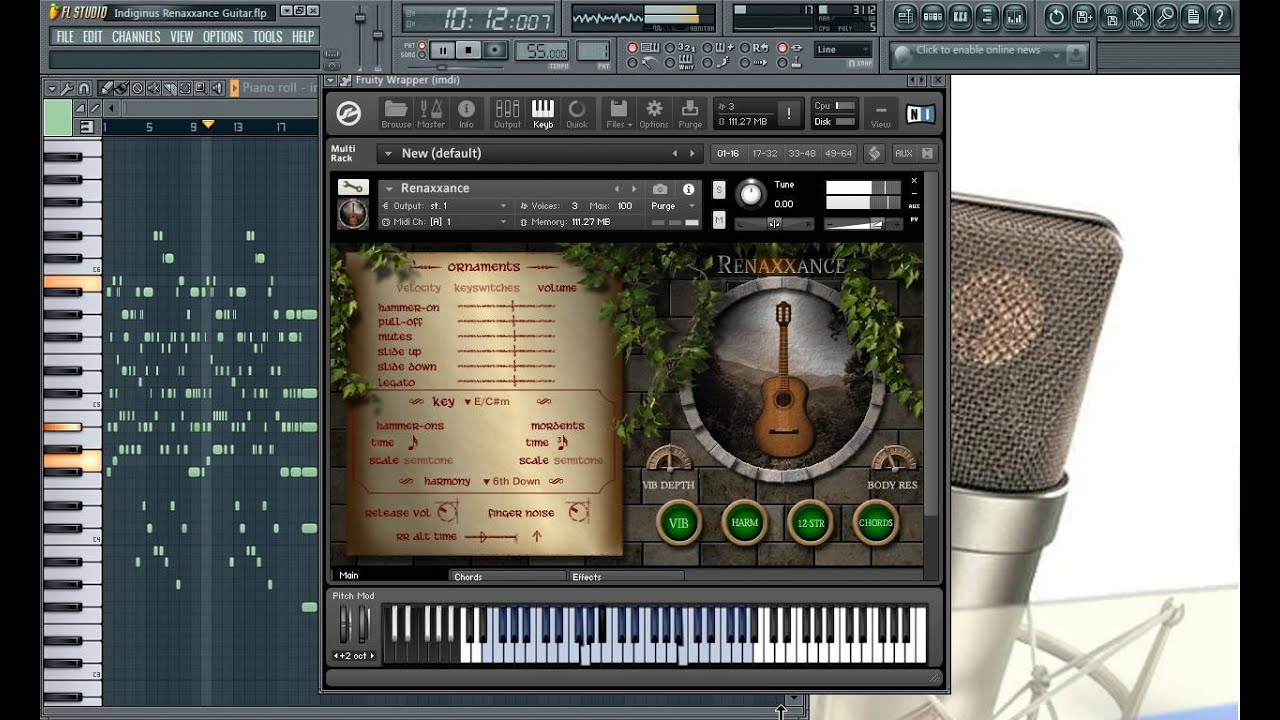
Task: Open the key E/C#m dropdown
Action: (x=487, y=402)
